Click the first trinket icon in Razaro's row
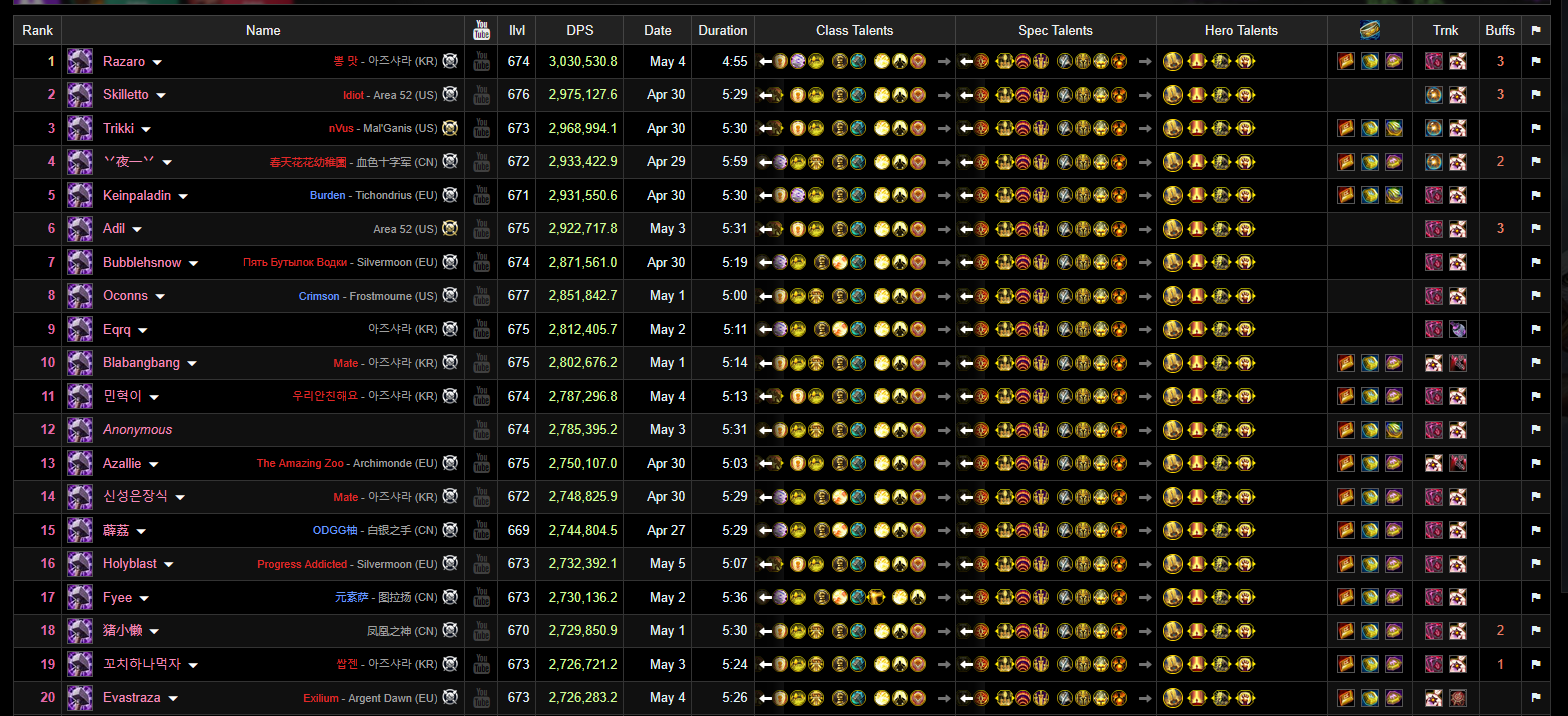This screenshot has height=716, width=1568. (1434, 61)
